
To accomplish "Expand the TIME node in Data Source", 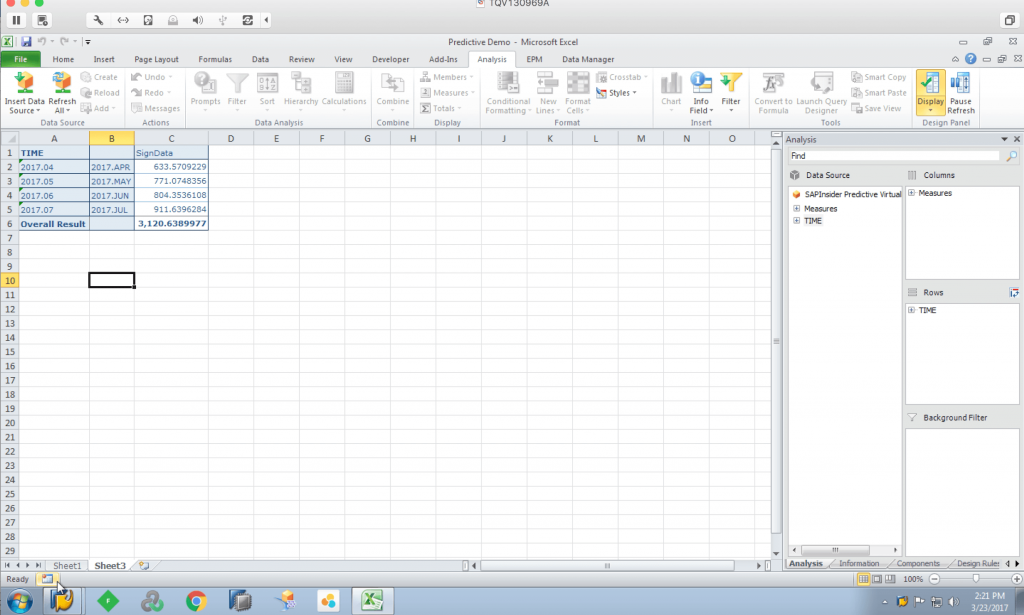I will [x=797, y=221].
